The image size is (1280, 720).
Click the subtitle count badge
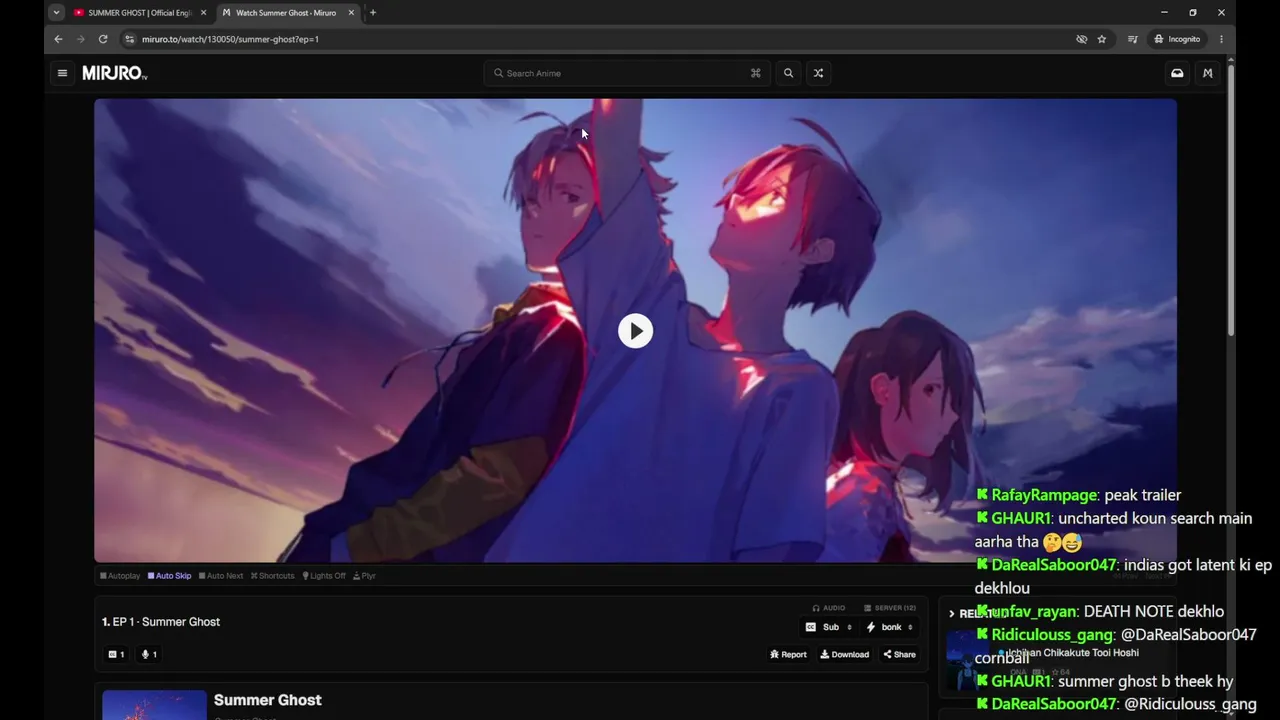click(116, 655)
